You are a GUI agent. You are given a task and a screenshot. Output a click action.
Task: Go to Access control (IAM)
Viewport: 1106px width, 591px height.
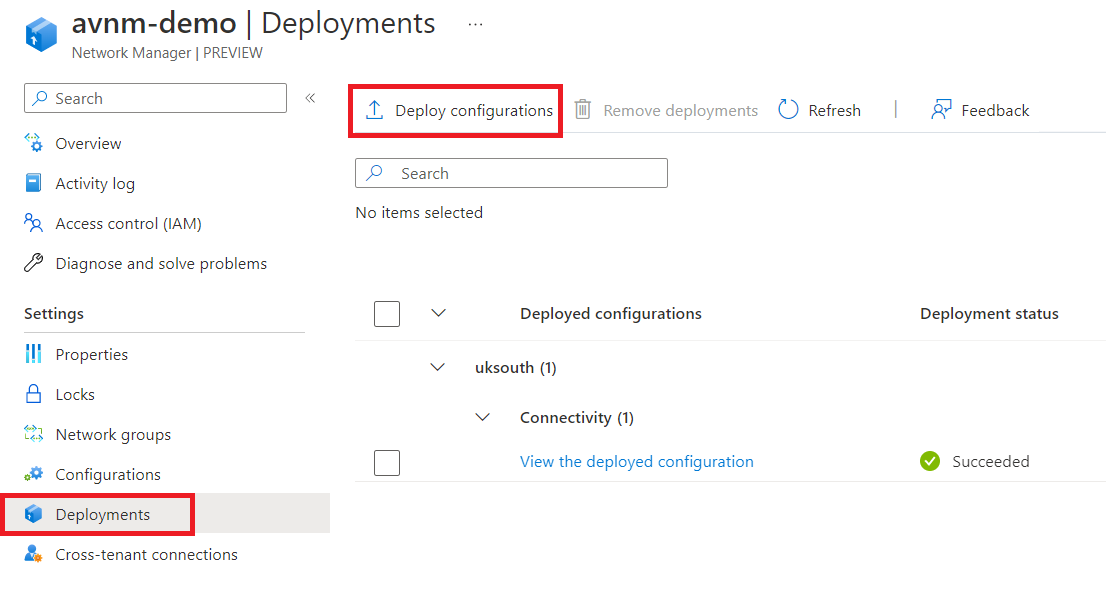[x=128, y=224]
